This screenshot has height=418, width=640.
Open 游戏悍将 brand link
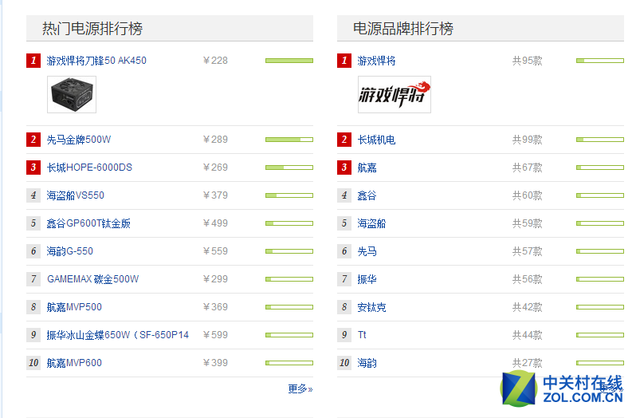click(x=376, y=61)
